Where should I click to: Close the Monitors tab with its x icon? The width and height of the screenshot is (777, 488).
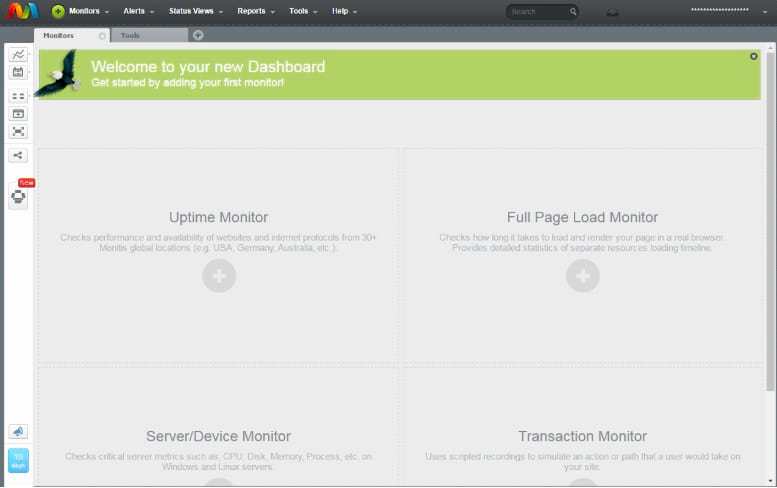pos(102,36)
